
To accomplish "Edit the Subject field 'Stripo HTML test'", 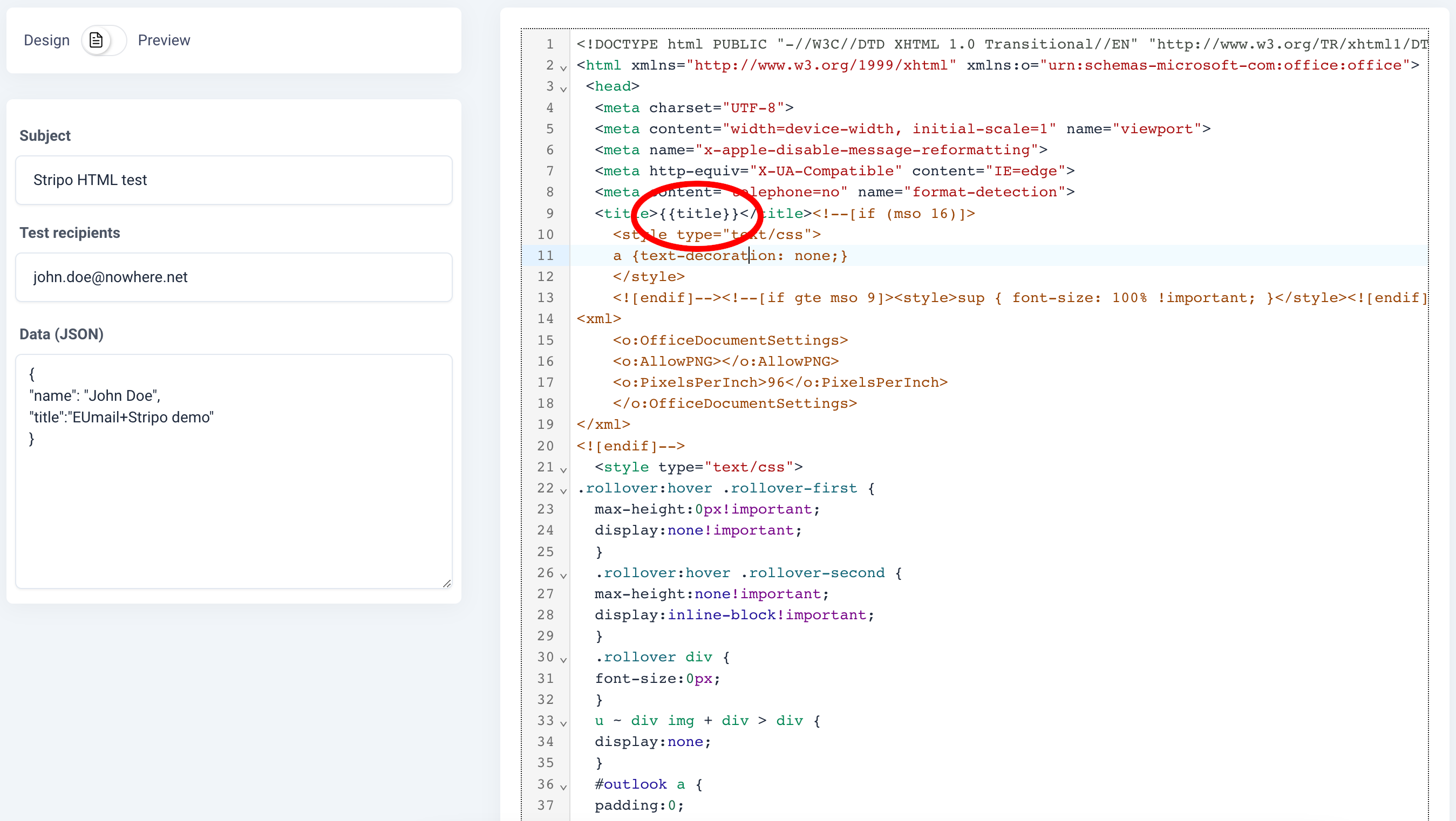I will [234, 180].
